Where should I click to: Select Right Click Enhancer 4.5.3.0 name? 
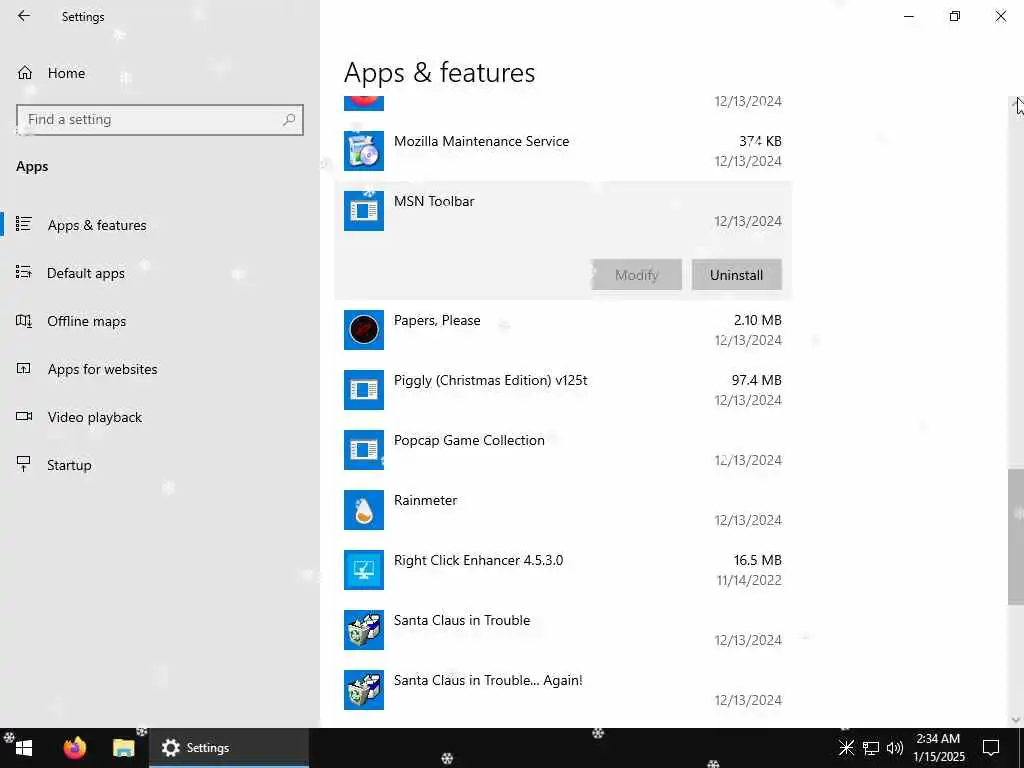pos(478,560)
